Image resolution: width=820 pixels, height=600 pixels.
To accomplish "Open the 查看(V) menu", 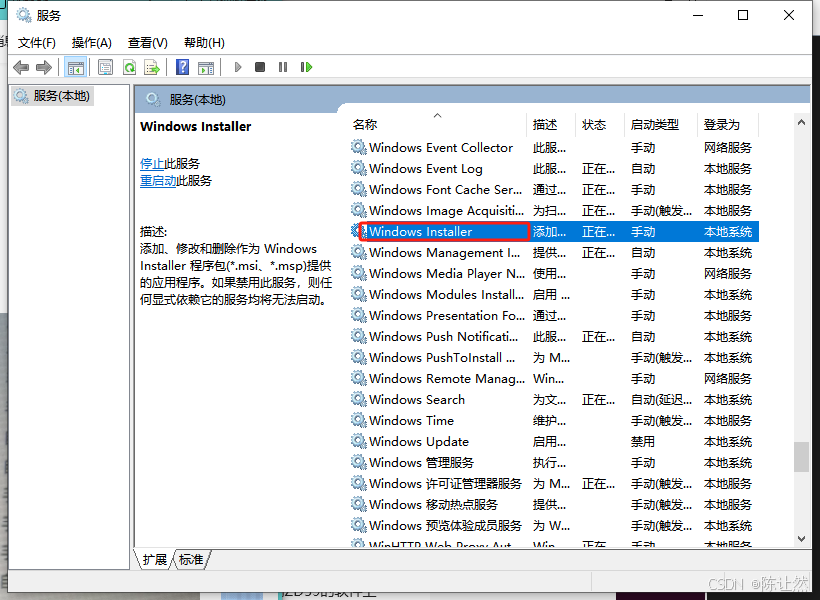I will [x=147, y=43].
